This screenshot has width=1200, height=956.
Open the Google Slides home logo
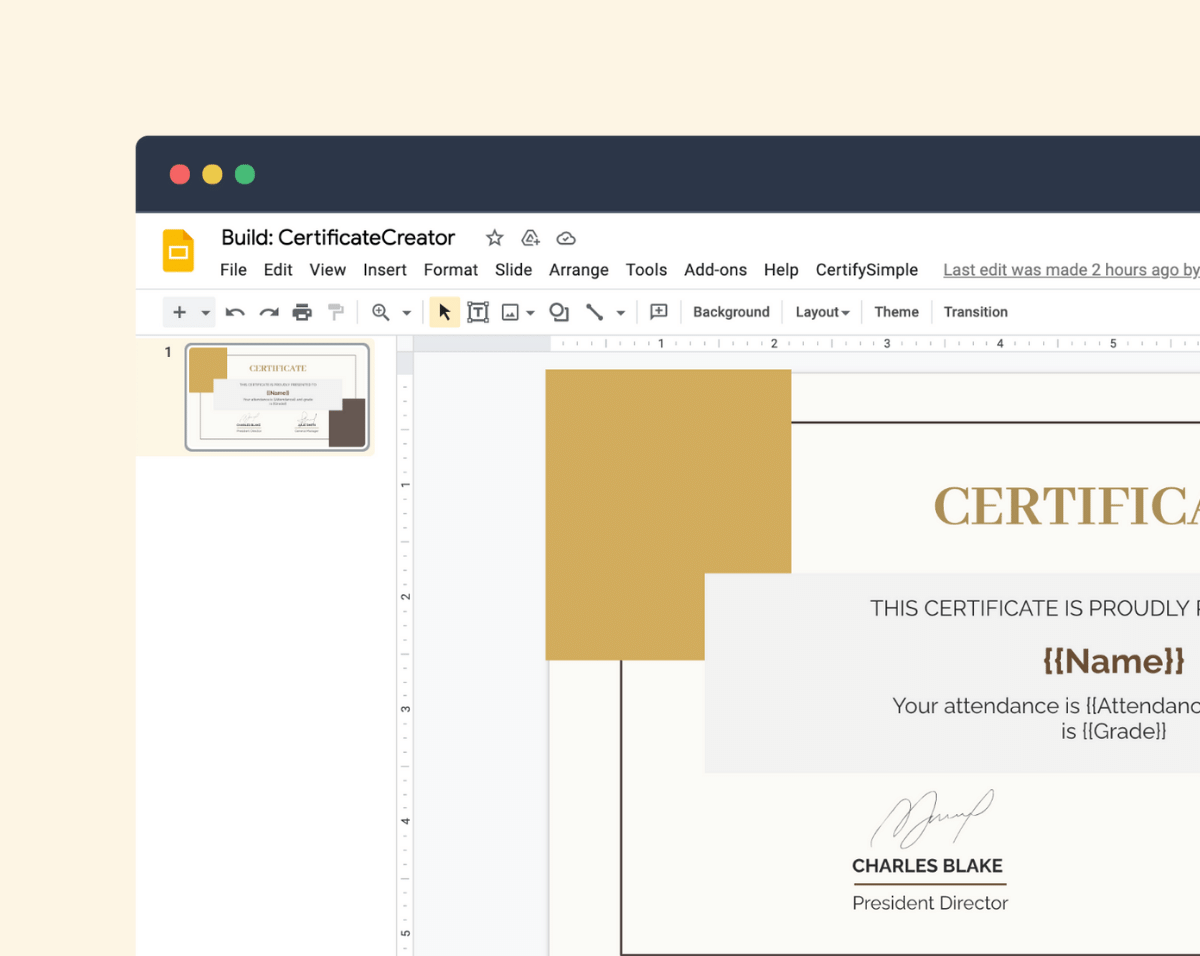pyautogui.click(x=178, y=251)
